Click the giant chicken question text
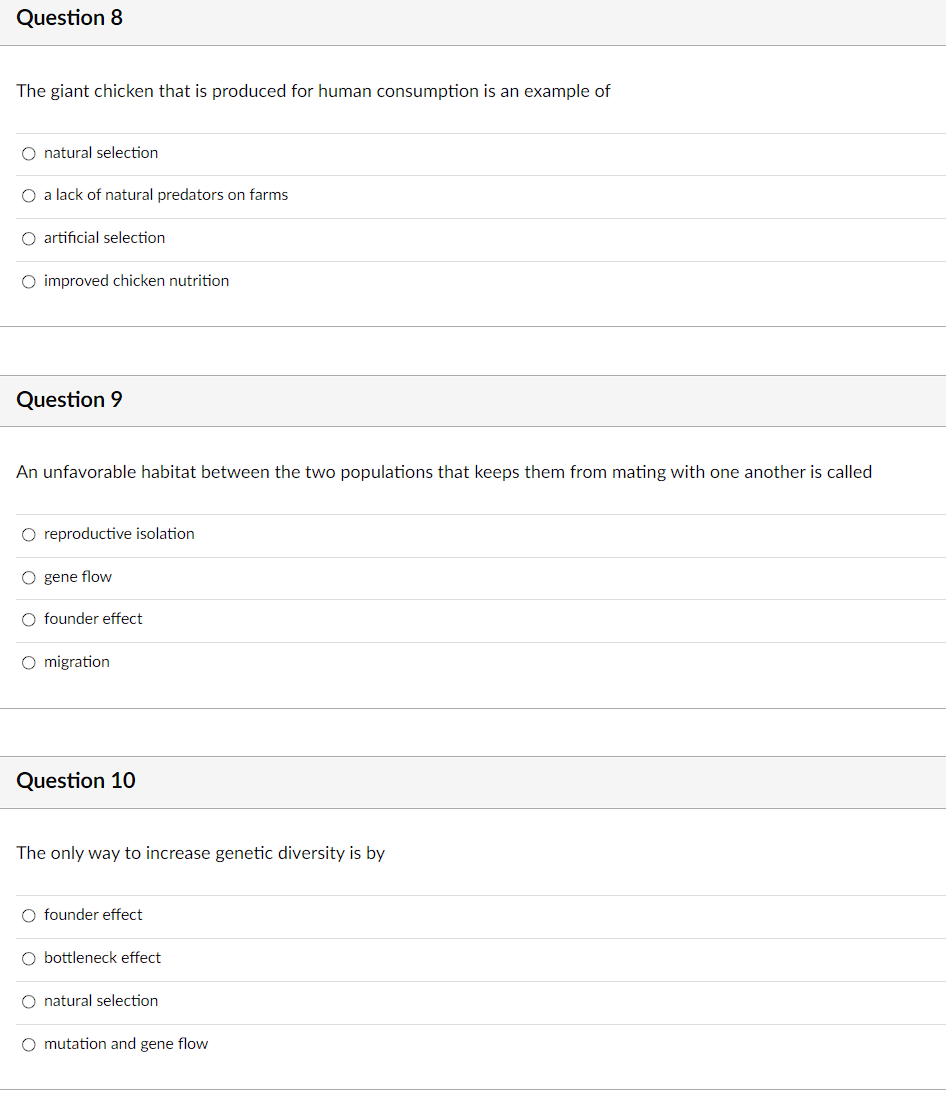Viewport: 946px width, 1094px height. [x=313, y=91]
